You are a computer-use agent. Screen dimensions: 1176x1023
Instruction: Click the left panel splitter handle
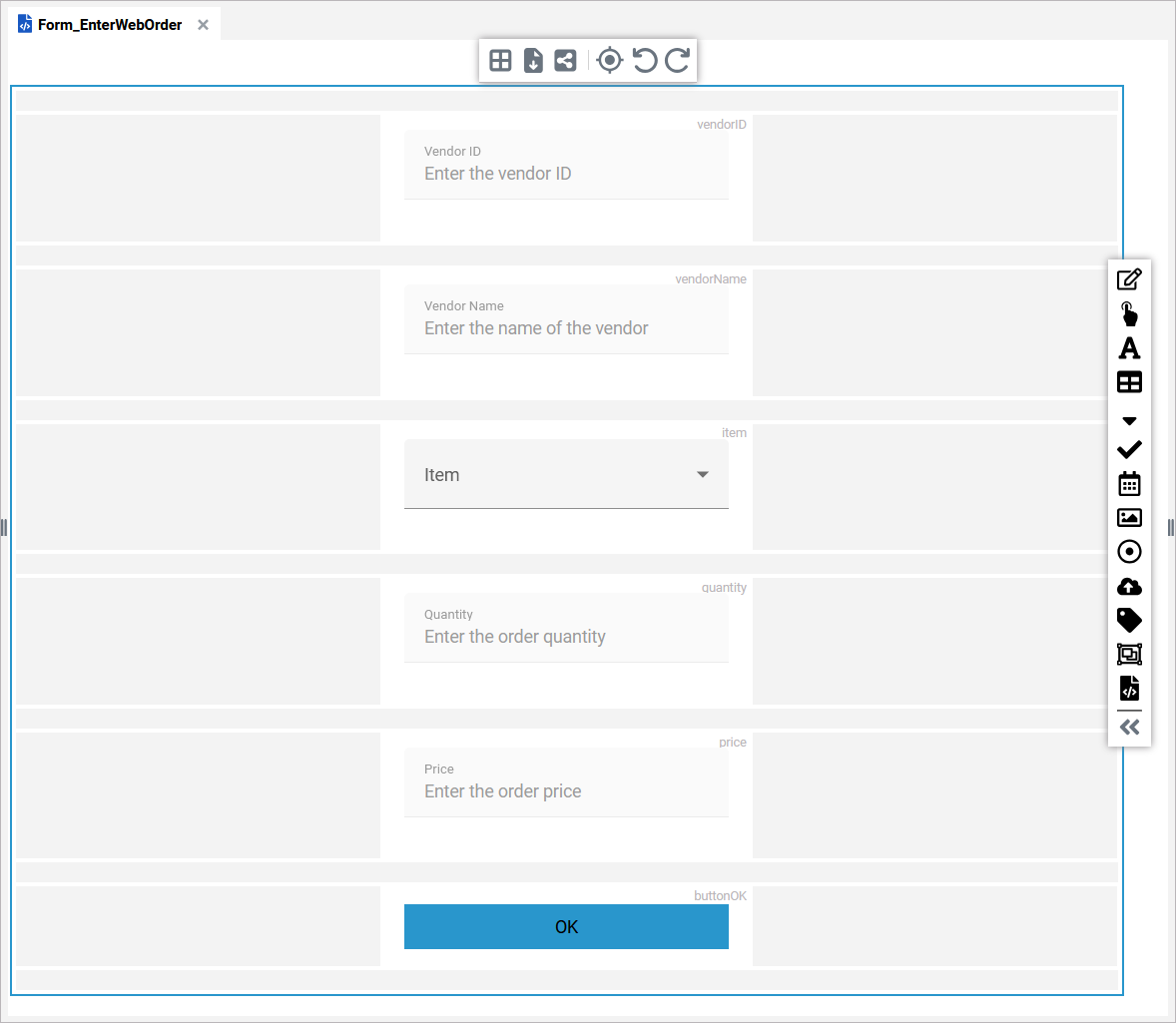pyautogui.click(x=4, y=528)
